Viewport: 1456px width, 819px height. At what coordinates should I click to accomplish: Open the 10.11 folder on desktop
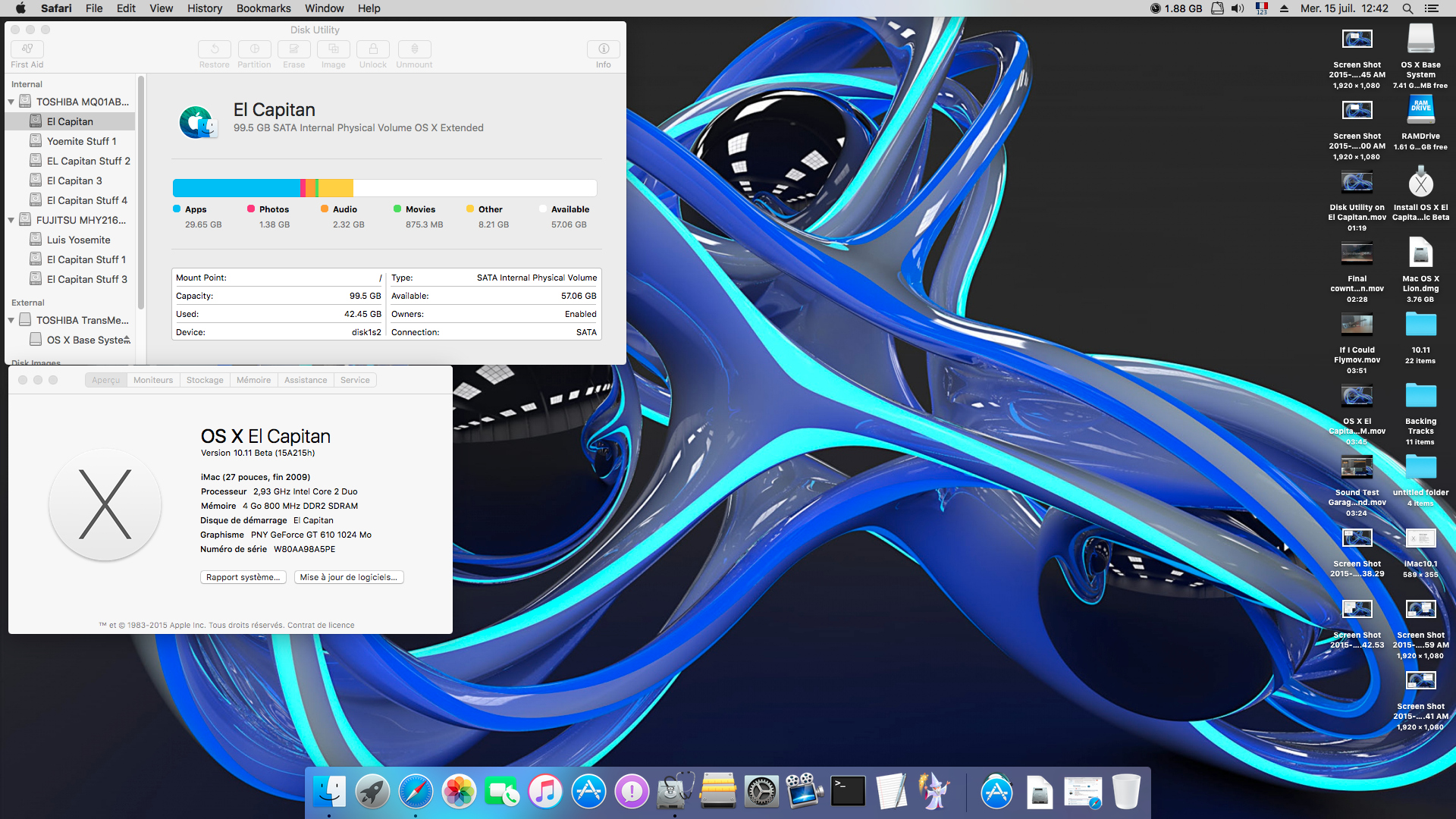click(x=1420, y=325)
